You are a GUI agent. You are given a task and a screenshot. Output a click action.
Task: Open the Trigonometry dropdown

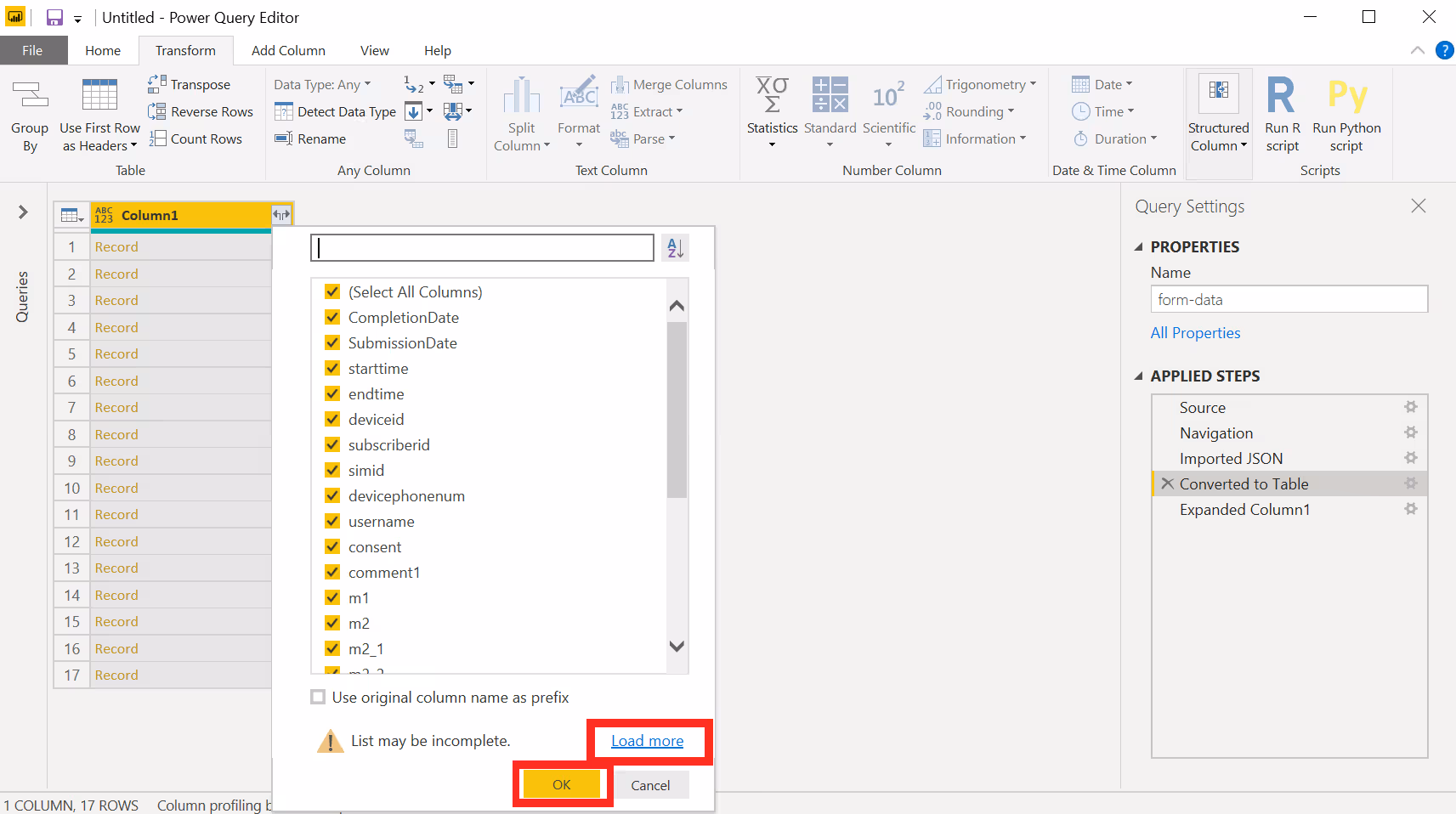pos(981,84)
